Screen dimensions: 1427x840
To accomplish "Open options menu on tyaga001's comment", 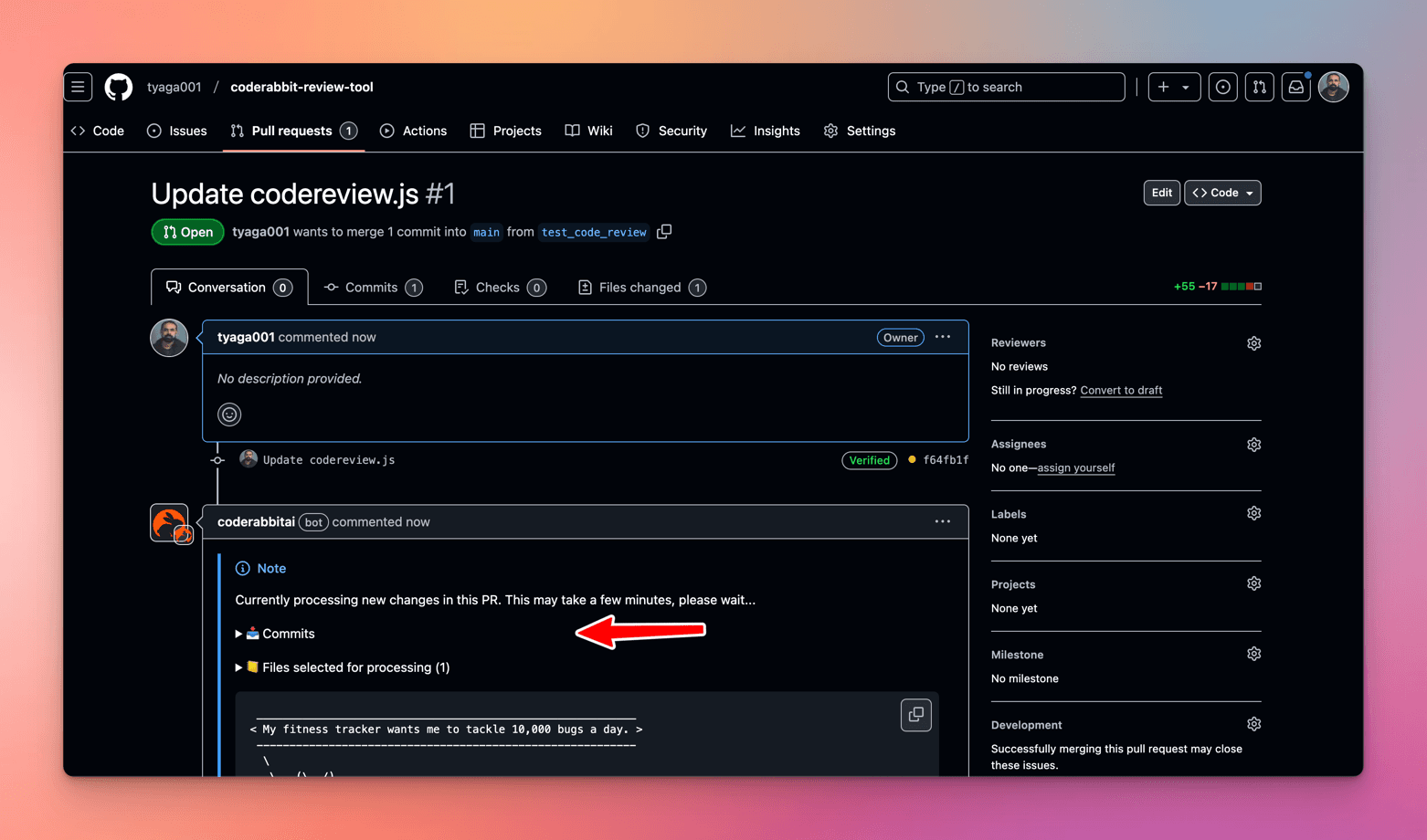I will coord(943,337).
